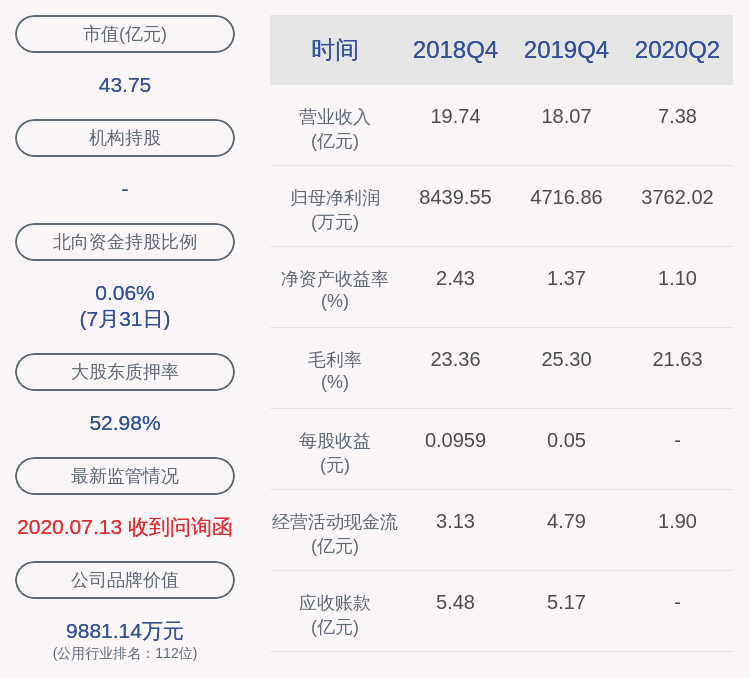Viewport: 750px width, 678px height.
Task: Click the dash under 机构持股
Action: click(x=125, y=190)
